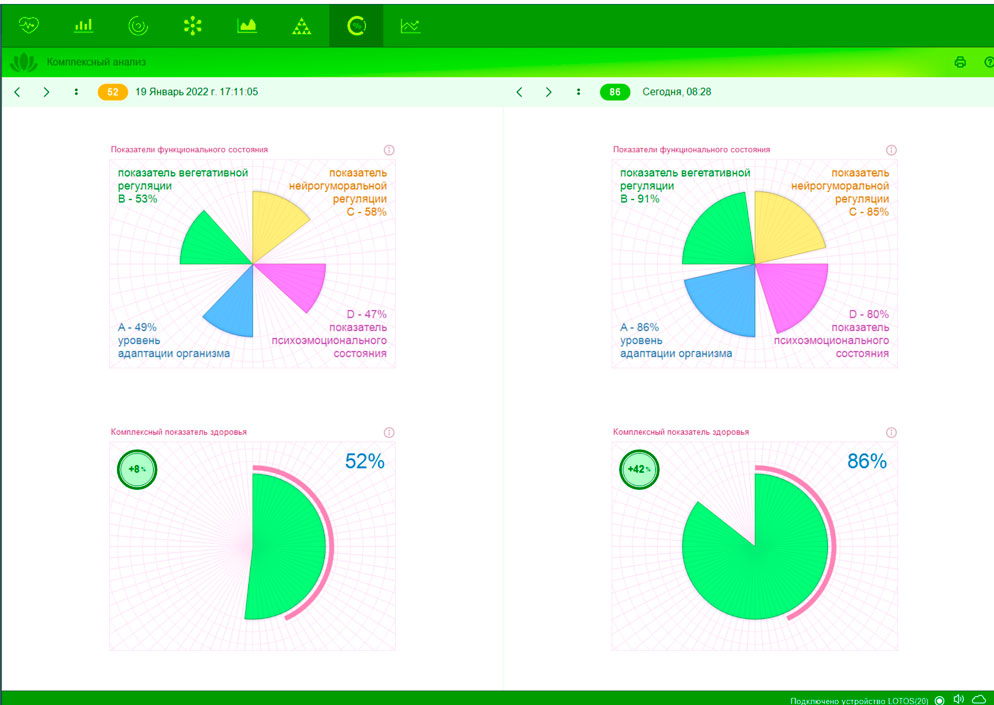Click the Комплексный анализ header title

[x=96, y=62]
